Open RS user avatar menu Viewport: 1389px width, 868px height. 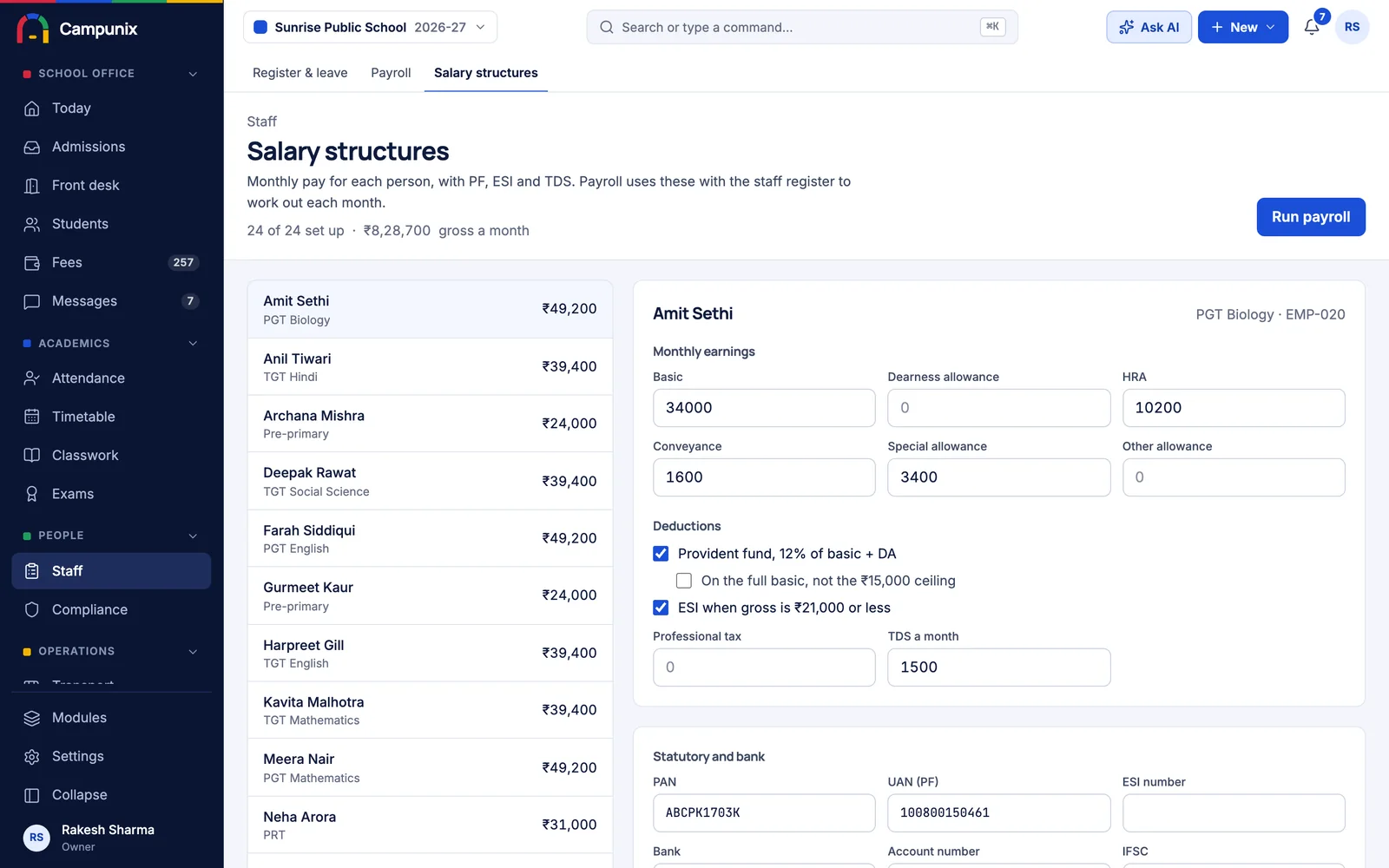pyautogui.click(x=1352, y=27)
